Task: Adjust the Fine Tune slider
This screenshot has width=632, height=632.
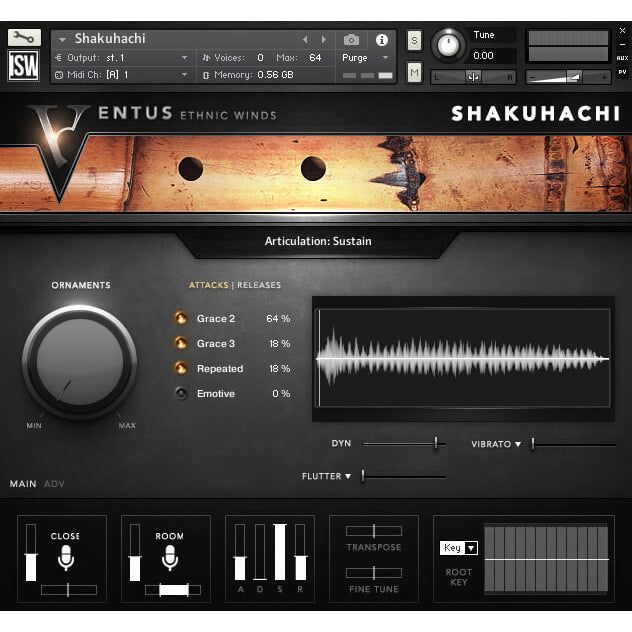Action: point(374,573)
